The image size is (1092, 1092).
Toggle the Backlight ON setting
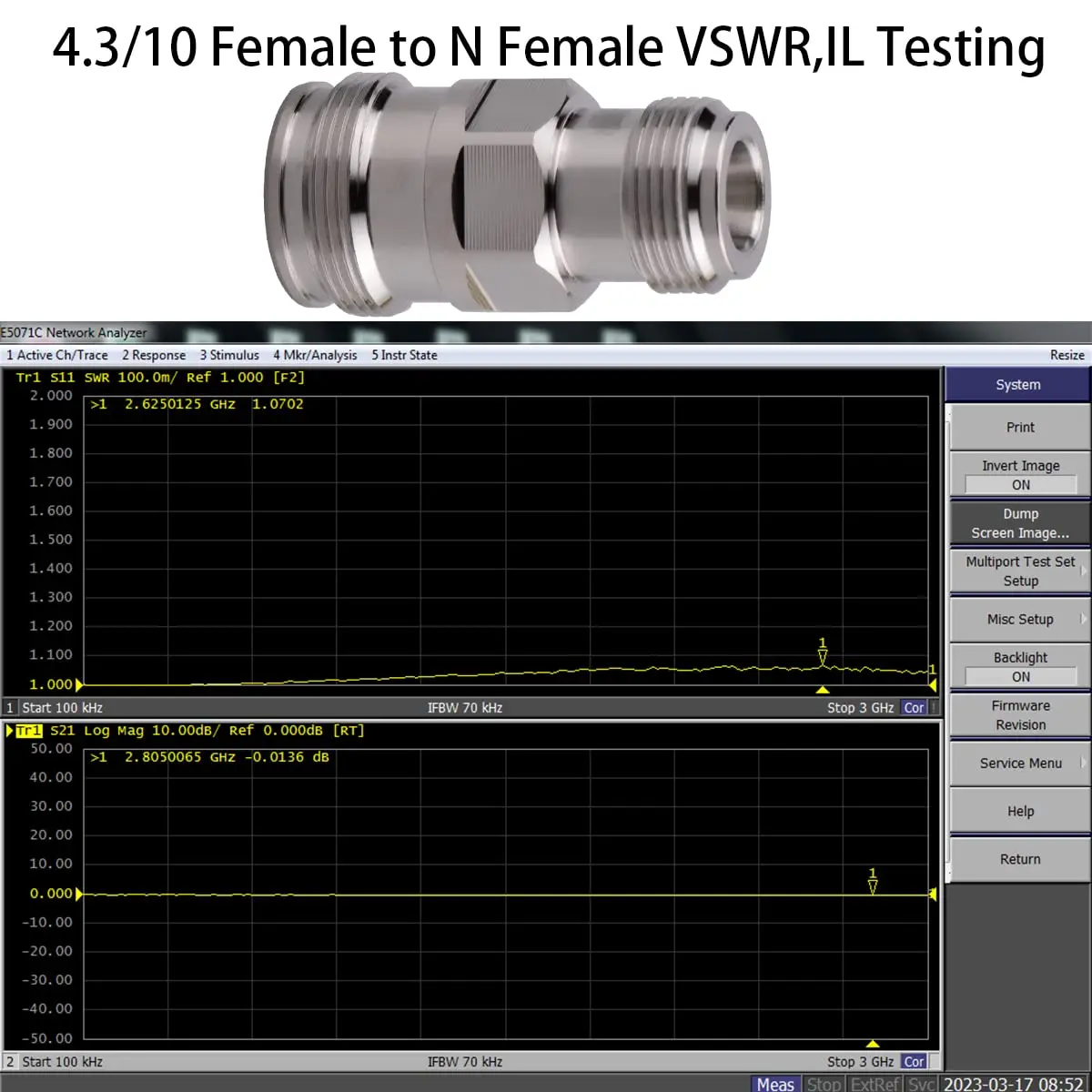click(1020, 667)
